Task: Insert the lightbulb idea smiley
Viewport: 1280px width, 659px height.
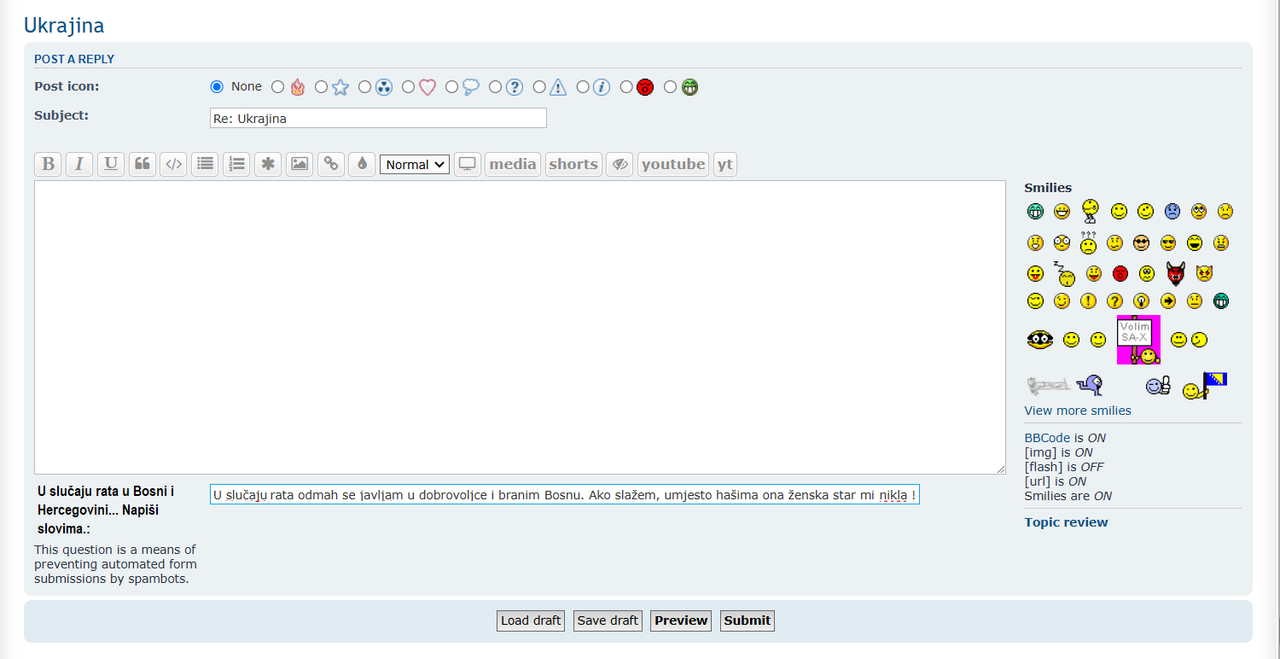Action: [x=1141, y=301]
